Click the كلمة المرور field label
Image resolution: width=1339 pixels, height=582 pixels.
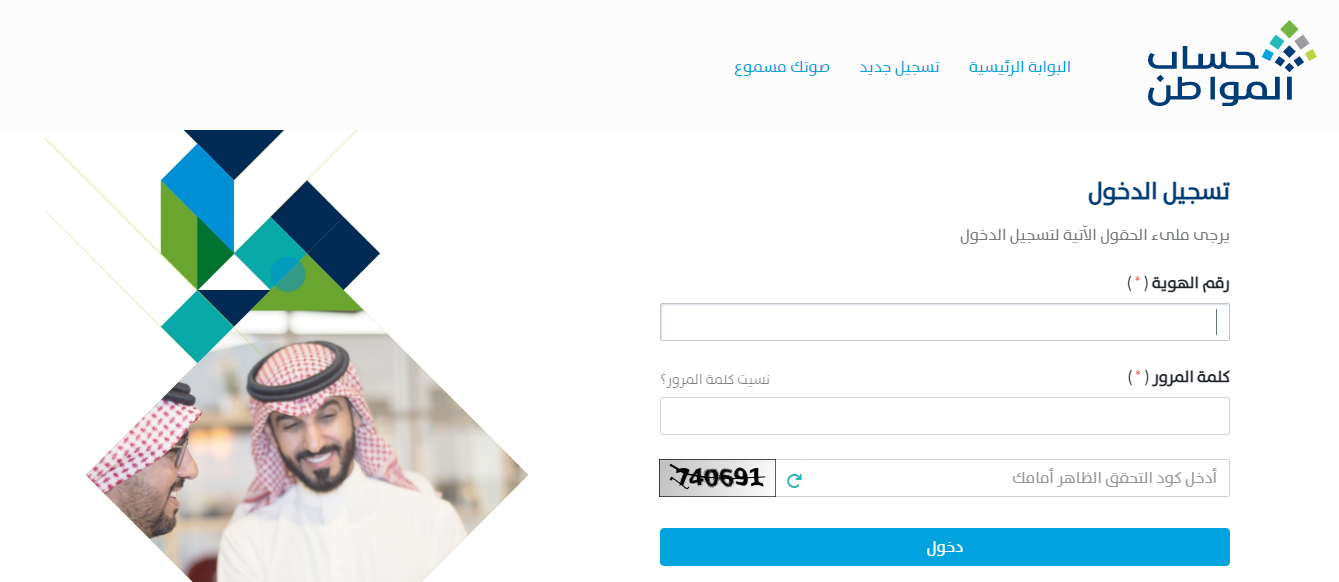click(x=1190, y=377)
